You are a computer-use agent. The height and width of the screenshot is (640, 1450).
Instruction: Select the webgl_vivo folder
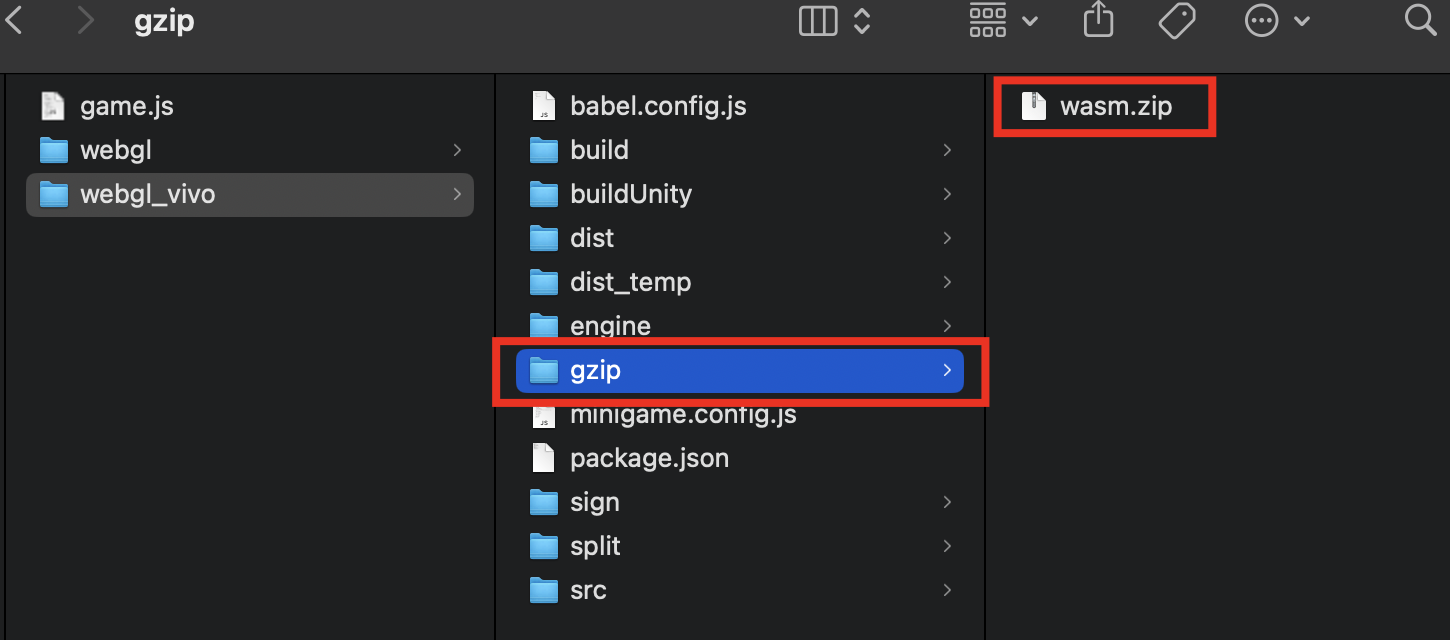[147, 194]
